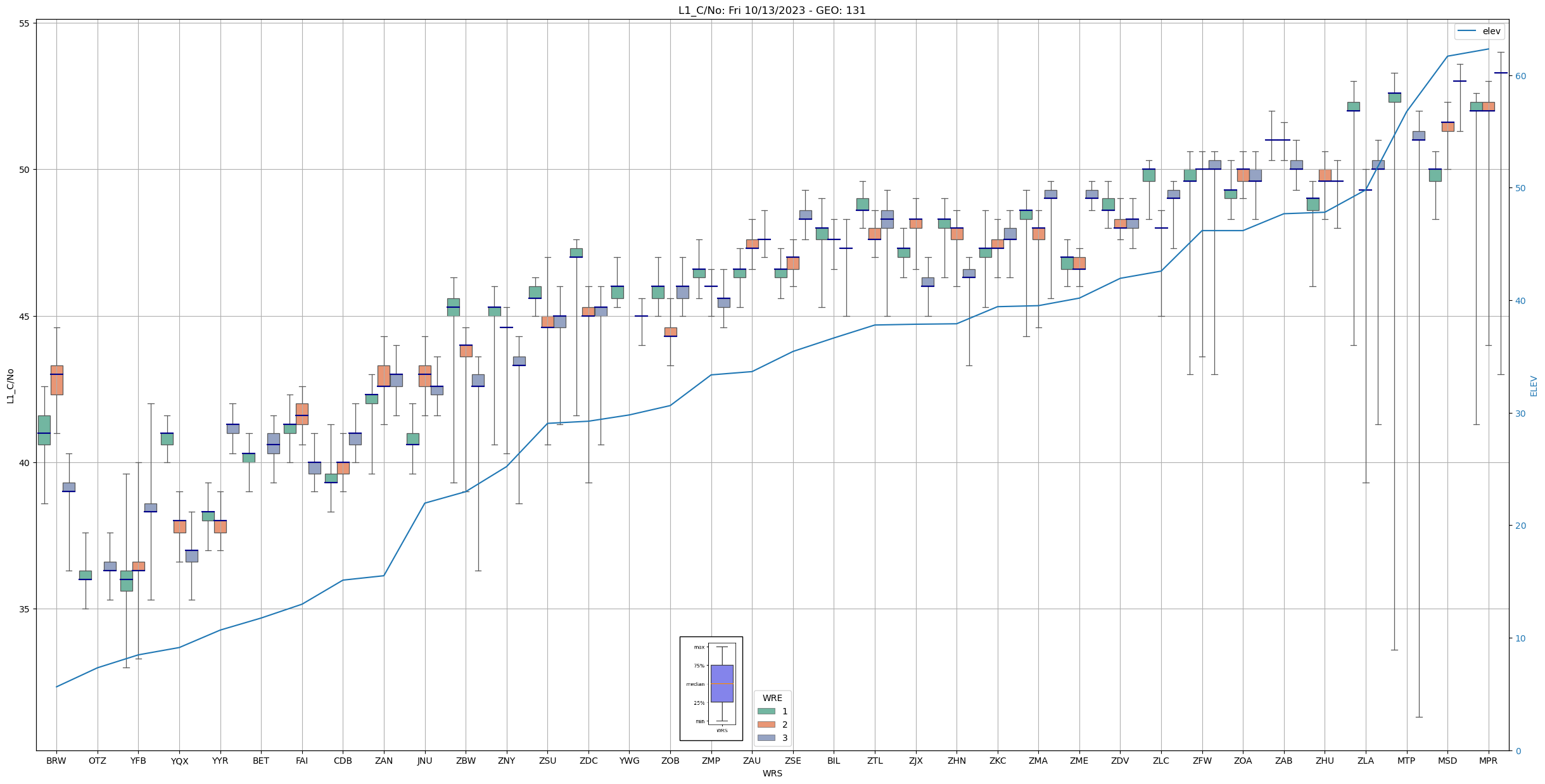
Task: Click the 'ZLC' x-axis tick label
Action: (x=1161, y=761)
